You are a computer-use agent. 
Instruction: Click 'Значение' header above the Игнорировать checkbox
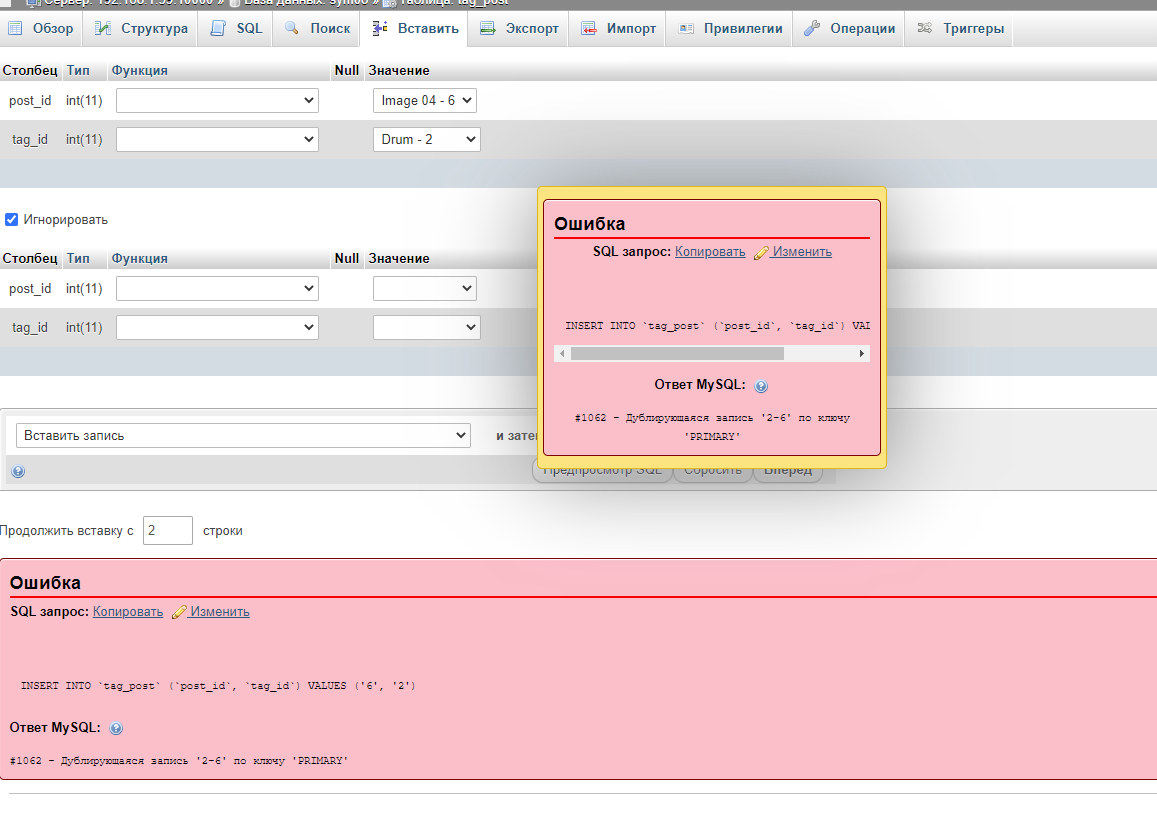pyautogui.click(x=399, y=71)
